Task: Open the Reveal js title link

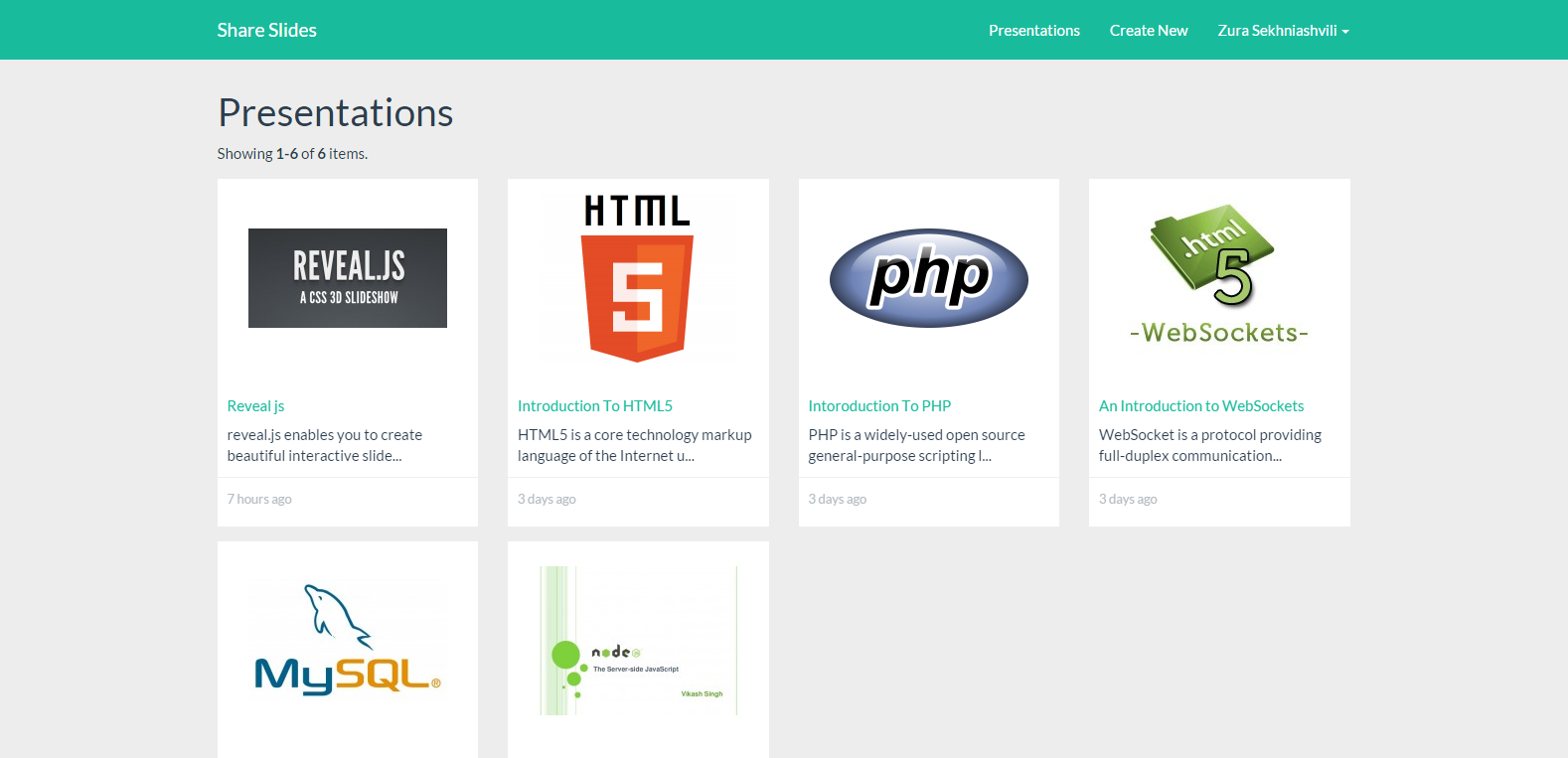Action: tap(255, 405)
